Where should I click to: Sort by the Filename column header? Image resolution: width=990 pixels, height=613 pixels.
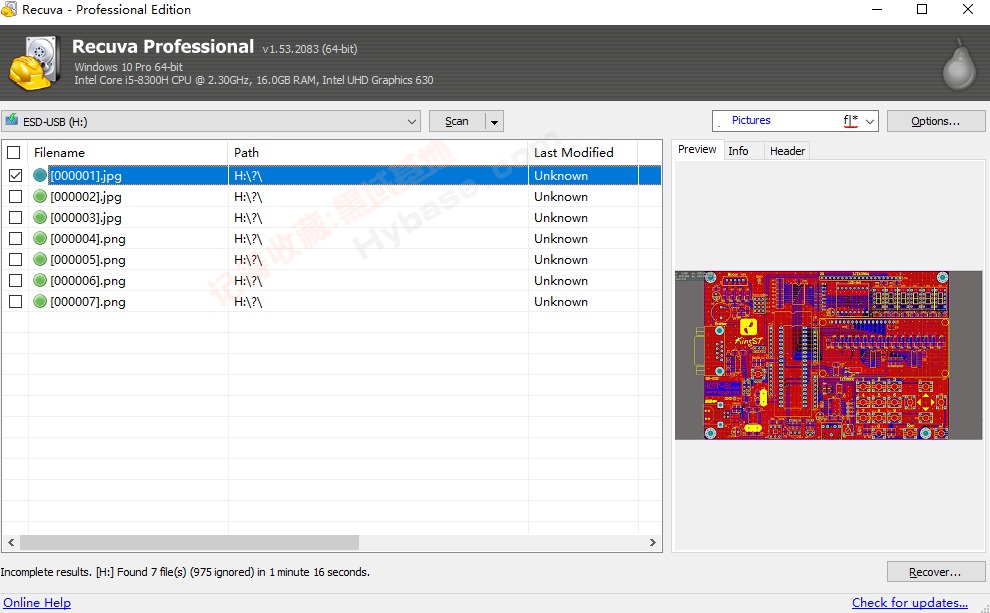(128, 152)
